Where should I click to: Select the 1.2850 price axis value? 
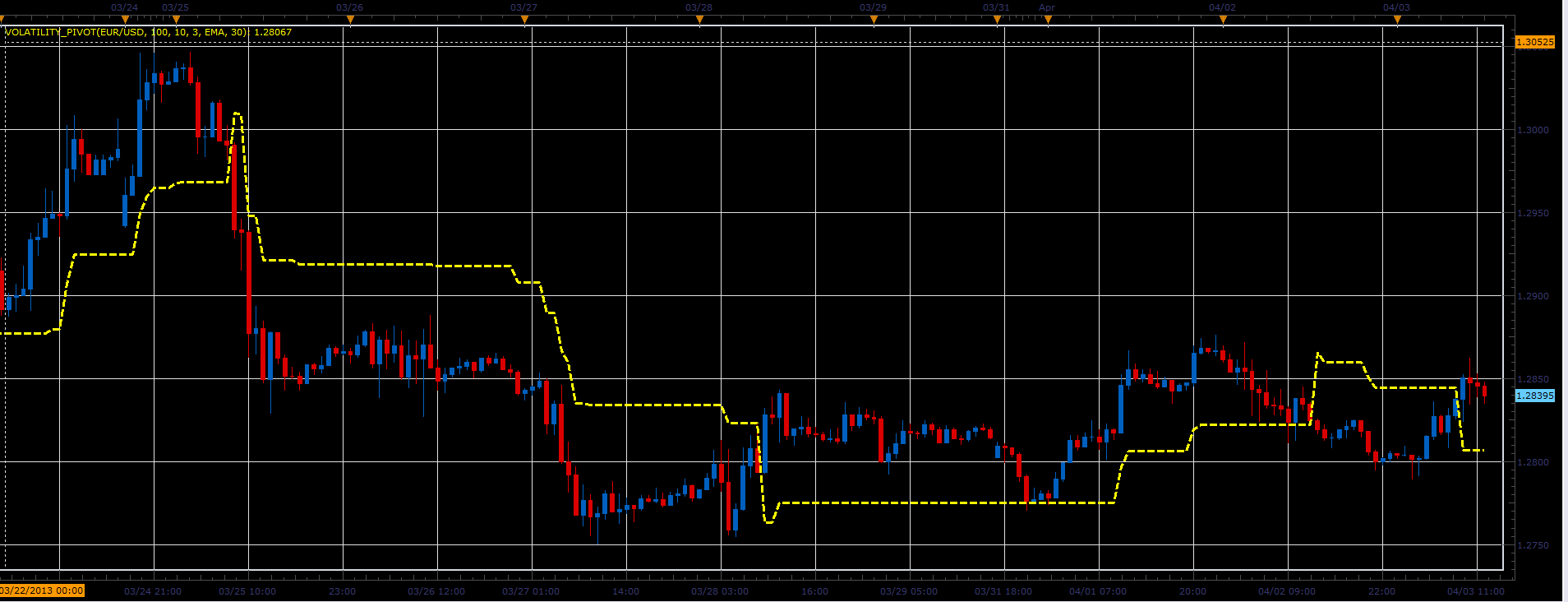[x=1533, y=379]
